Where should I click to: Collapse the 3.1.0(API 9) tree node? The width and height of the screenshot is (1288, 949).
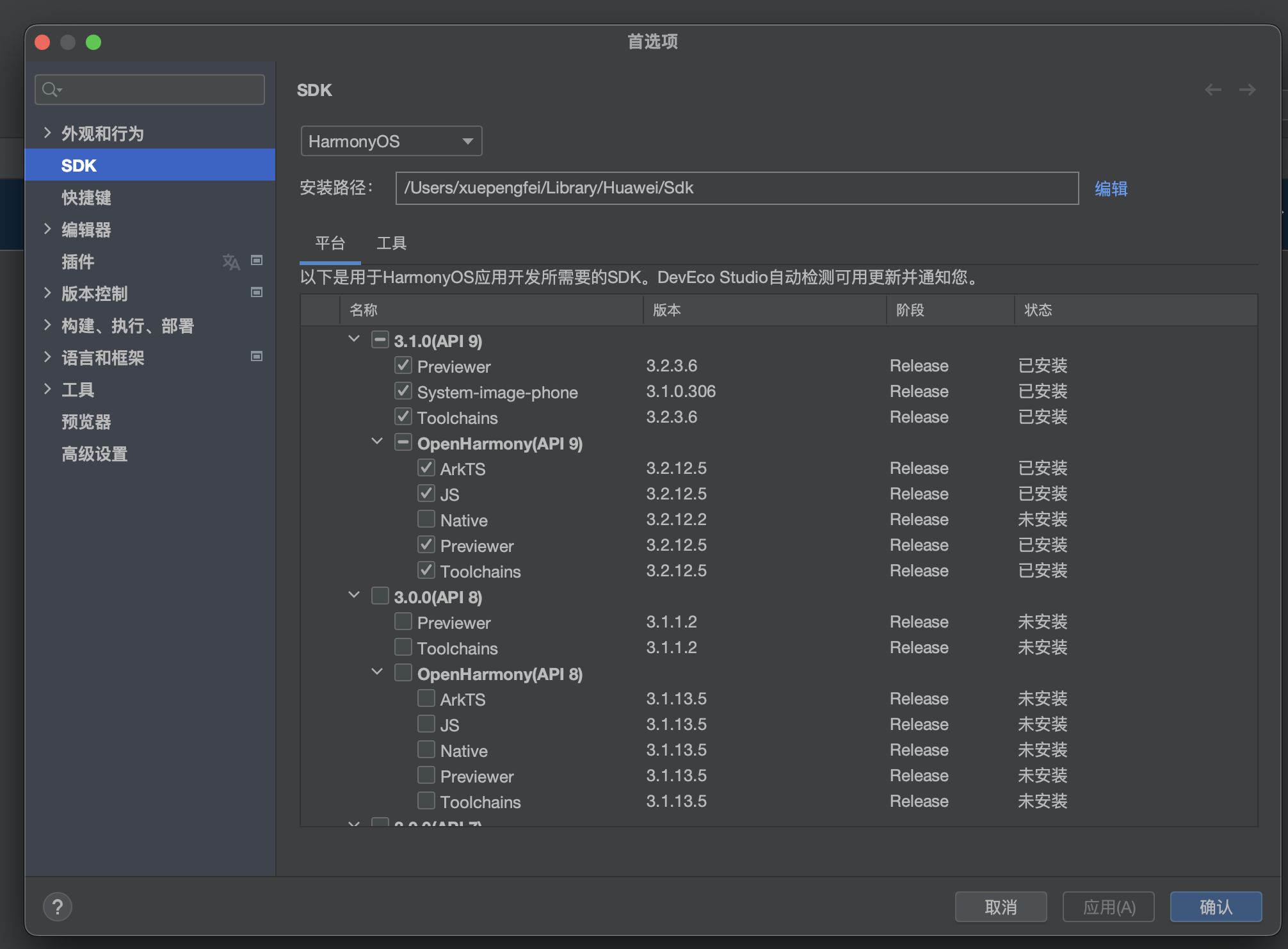click(354, 339)
